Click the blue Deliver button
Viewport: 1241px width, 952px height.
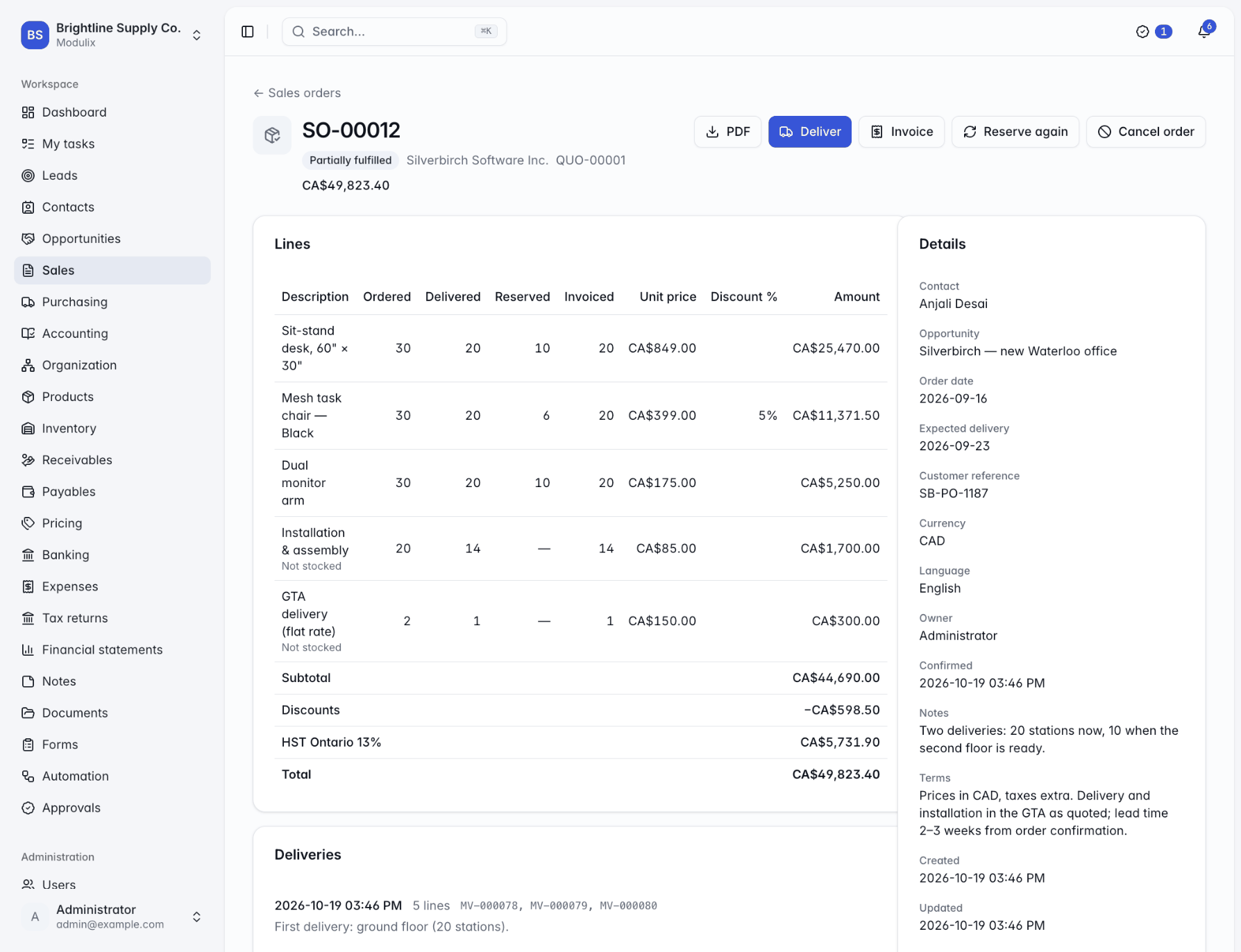click(809, 132)
